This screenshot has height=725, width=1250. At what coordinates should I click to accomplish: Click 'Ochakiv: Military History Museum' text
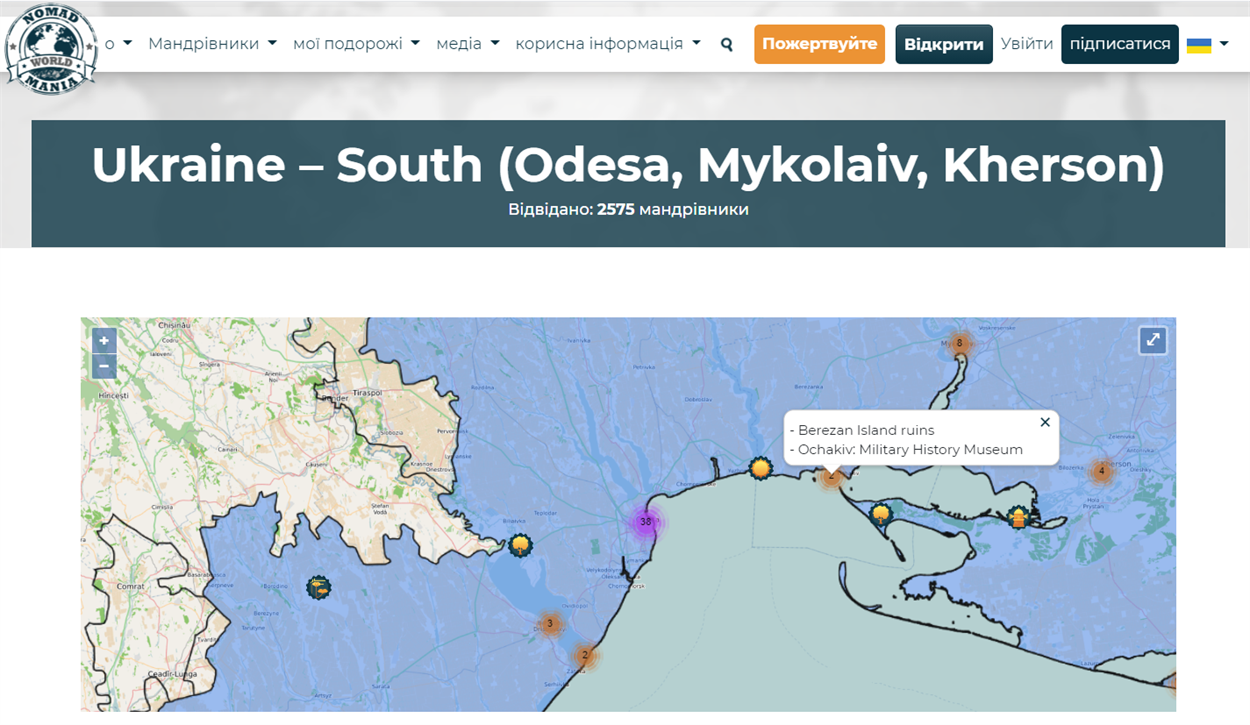910,449
